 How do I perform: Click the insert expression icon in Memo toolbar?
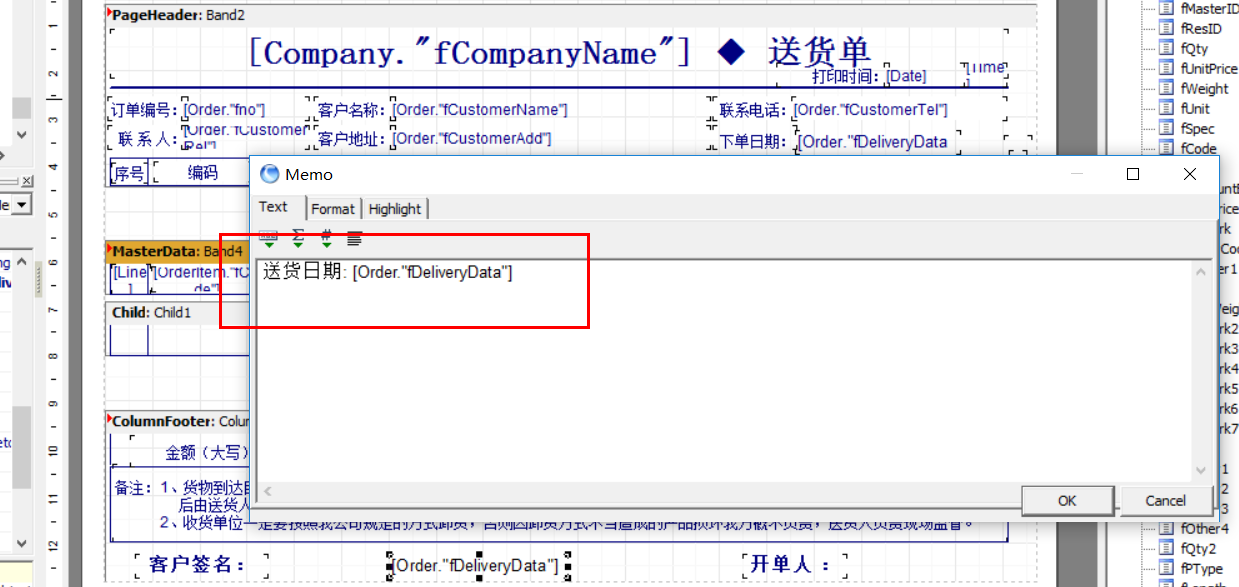click(x=269, y=238)
